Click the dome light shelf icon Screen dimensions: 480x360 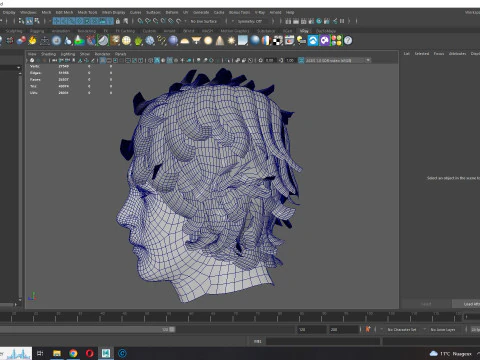[x=185, y=41]
